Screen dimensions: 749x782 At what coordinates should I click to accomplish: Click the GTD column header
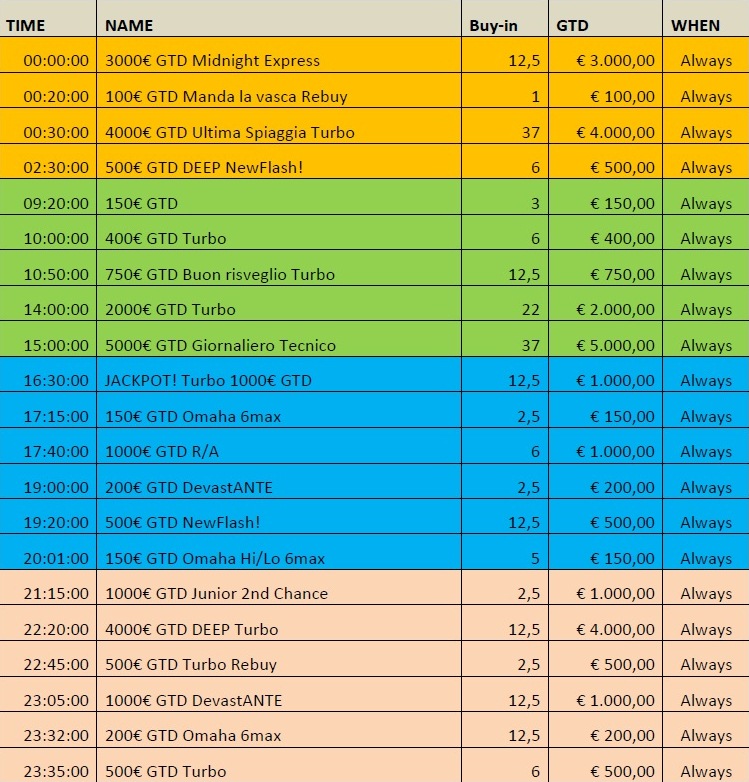pos(572,25)
